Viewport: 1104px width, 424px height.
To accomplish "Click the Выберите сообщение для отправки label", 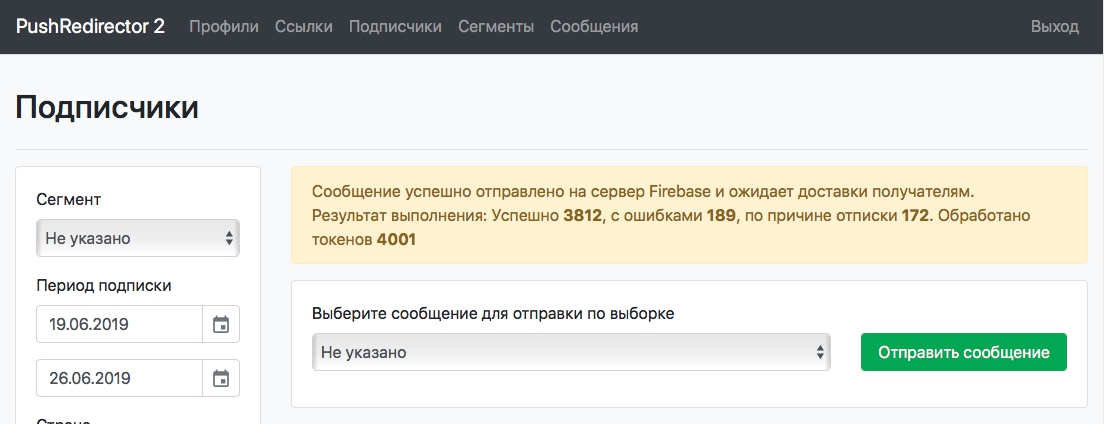I will click(493, 313).
